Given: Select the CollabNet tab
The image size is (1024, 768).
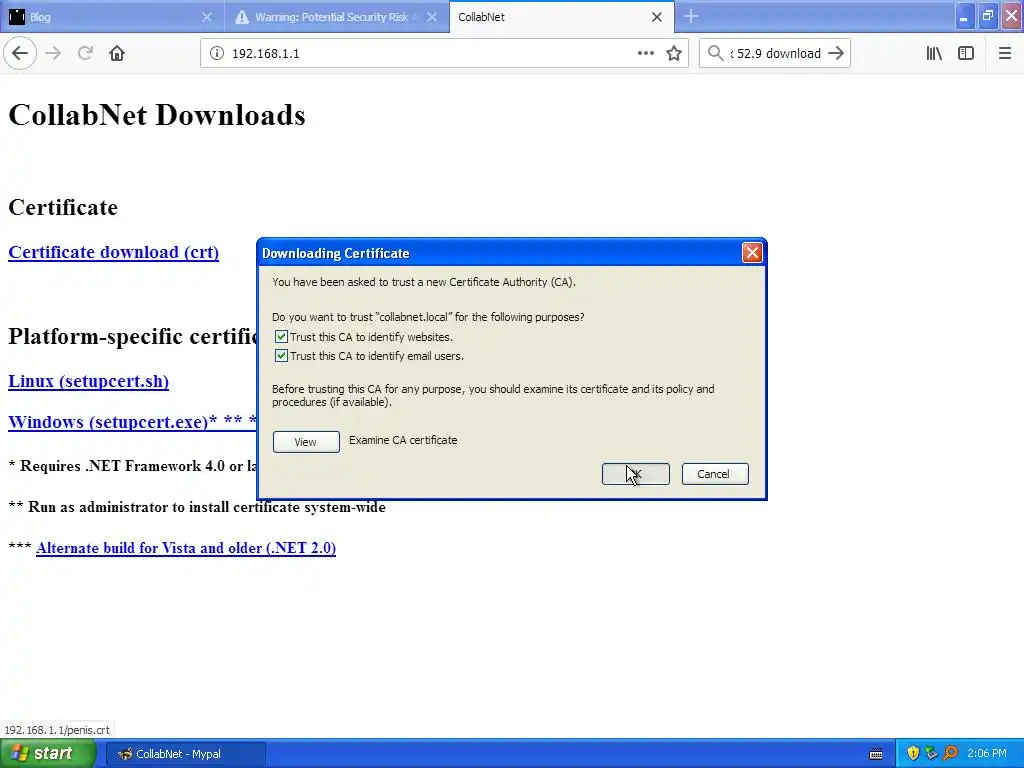Looking at the screenshot, I should pos(562,17).
